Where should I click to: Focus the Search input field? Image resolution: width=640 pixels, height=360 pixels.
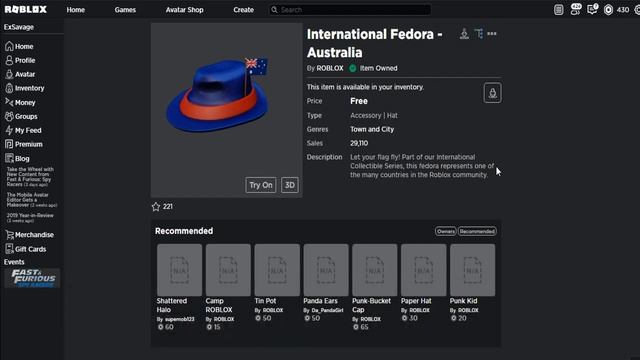[350, 10]
